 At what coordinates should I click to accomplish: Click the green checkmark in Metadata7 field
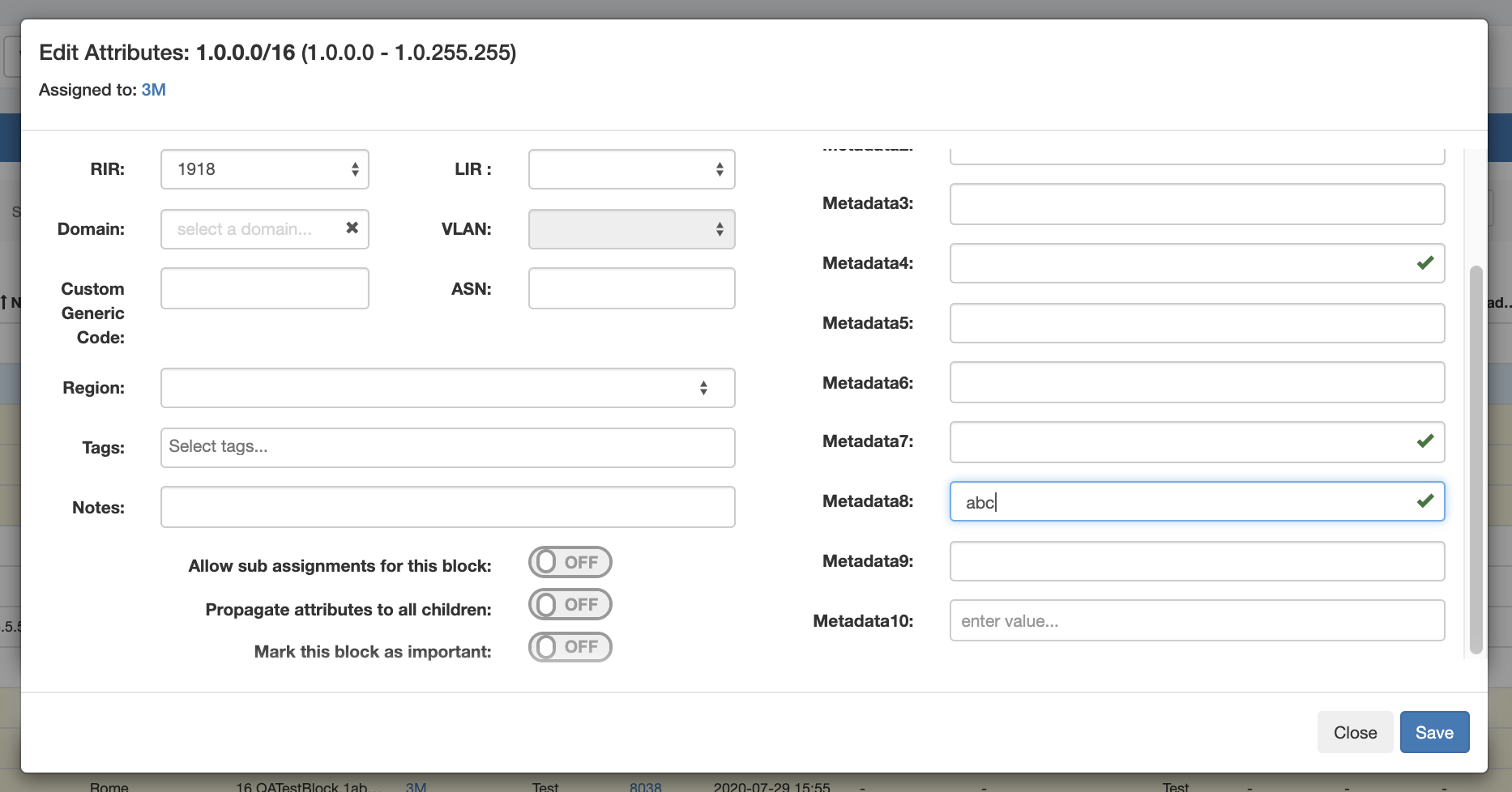[x=1424, y=441]
